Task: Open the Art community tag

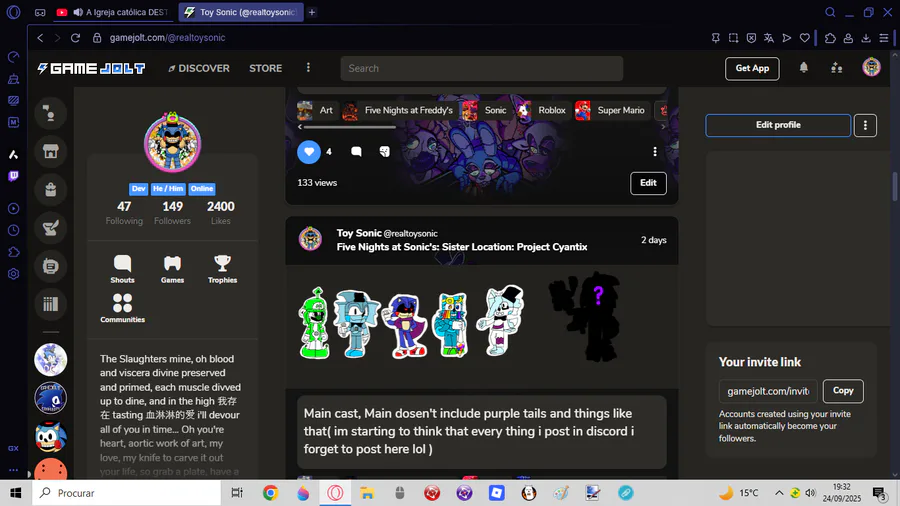Action: click(316, 110)
